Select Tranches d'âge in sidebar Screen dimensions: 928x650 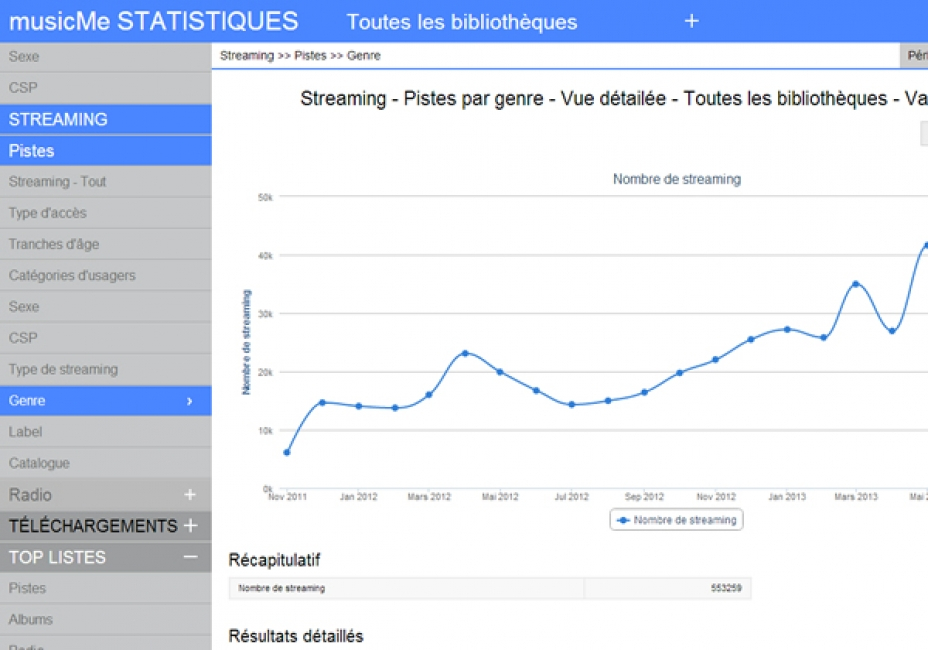click(x=105, y=244)
